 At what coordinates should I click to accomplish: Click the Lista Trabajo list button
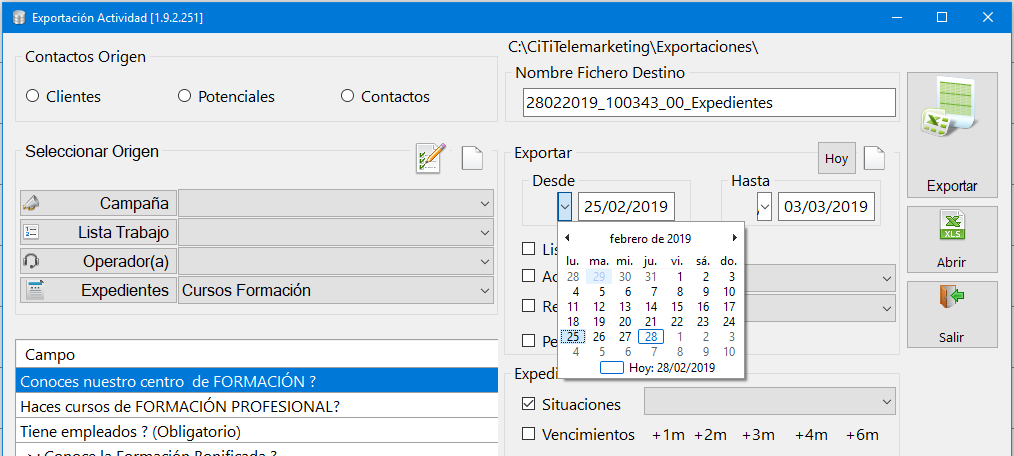(98, 232)
